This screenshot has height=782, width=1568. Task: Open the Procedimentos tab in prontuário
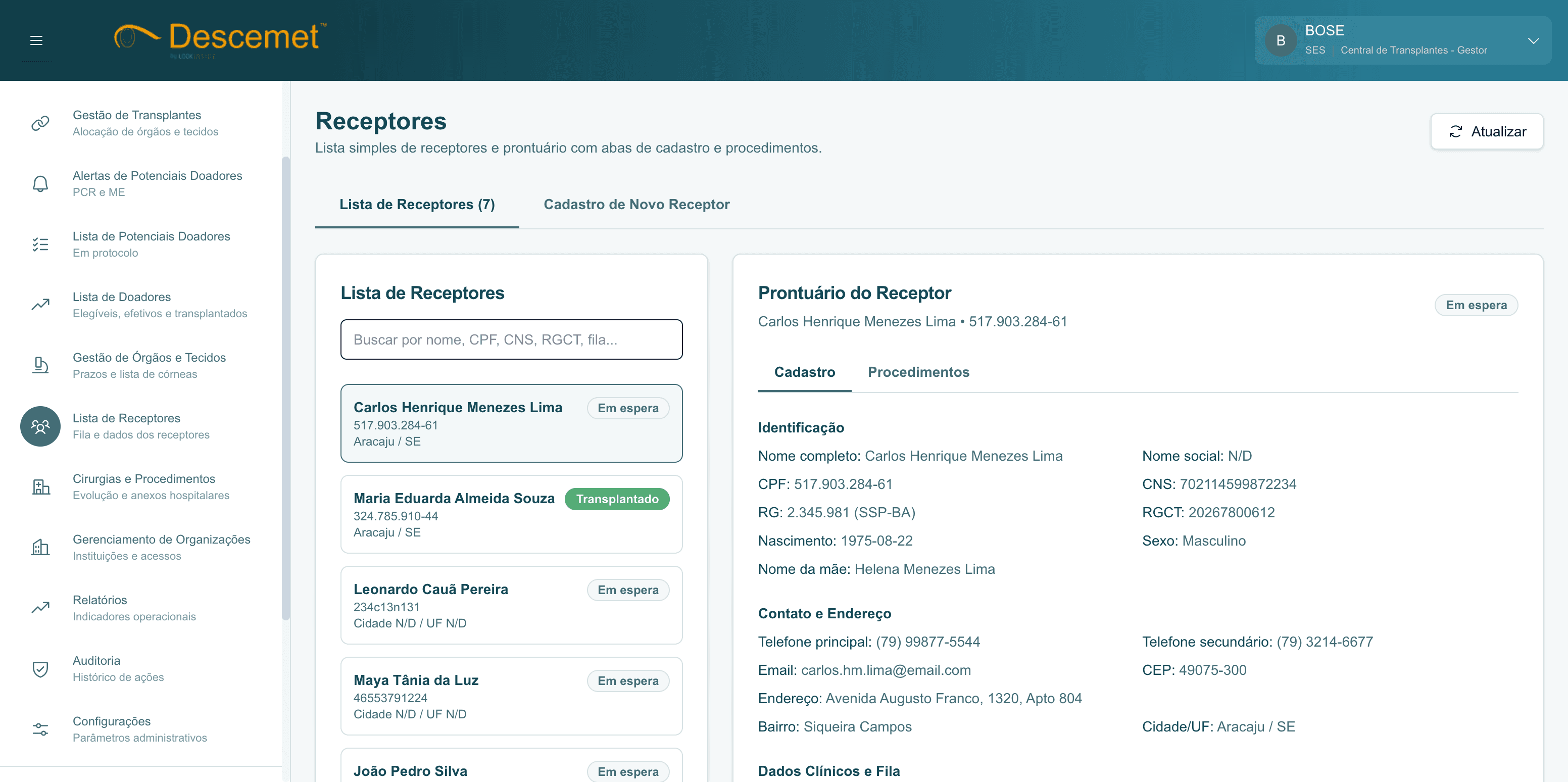tap(918, 372)
